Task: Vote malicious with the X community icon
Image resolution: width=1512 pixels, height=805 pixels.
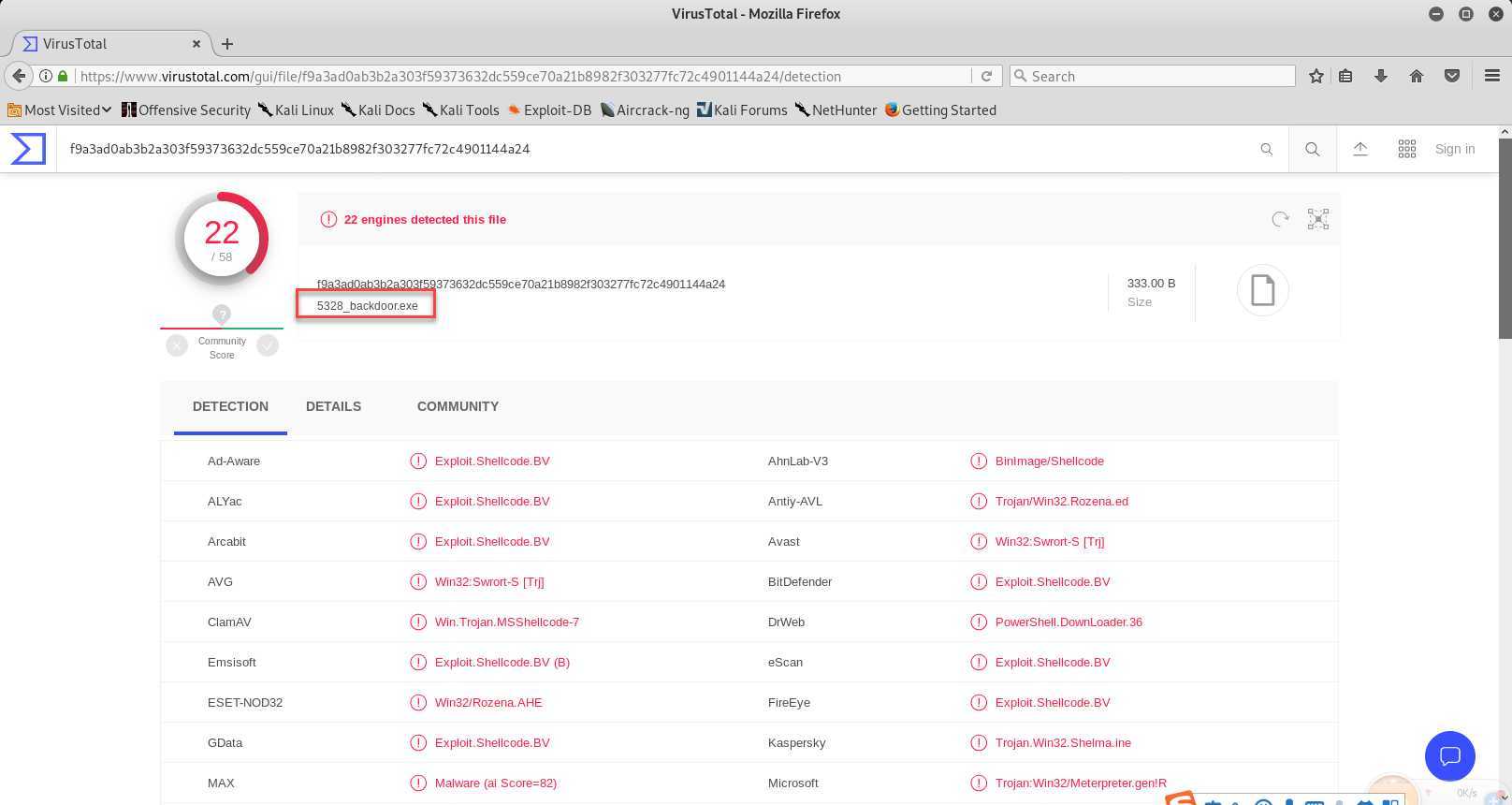Action: click(177, 345)
